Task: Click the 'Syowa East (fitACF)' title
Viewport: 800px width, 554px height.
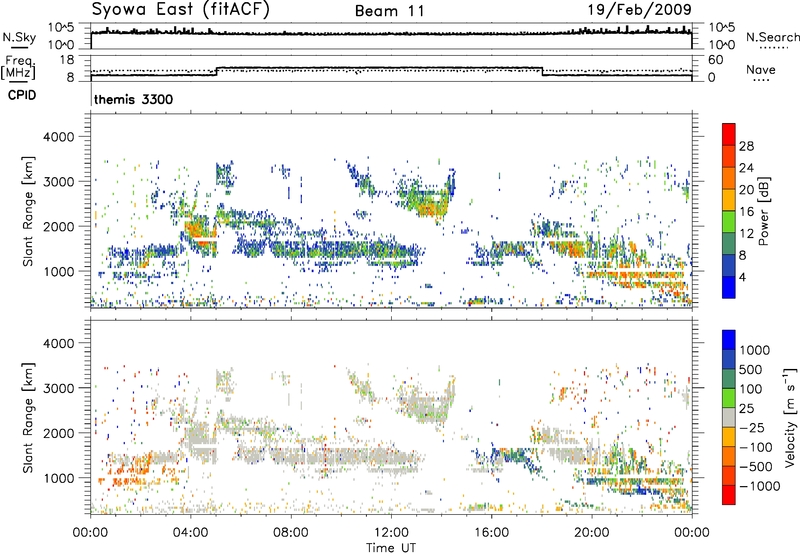Action: click(x=181, y=9)
